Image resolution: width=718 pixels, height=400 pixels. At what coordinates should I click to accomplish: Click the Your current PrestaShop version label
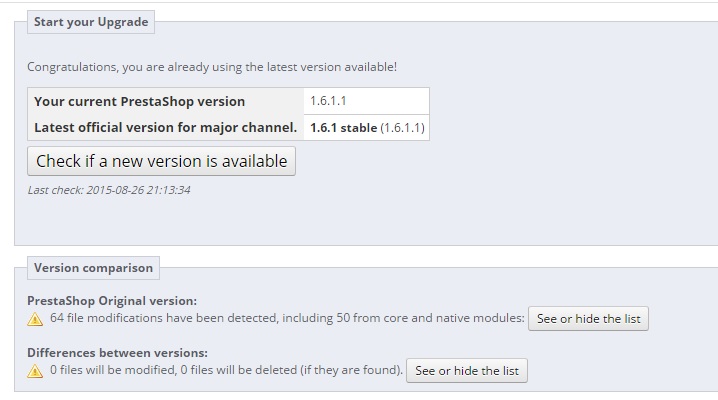tap(139, 101)
